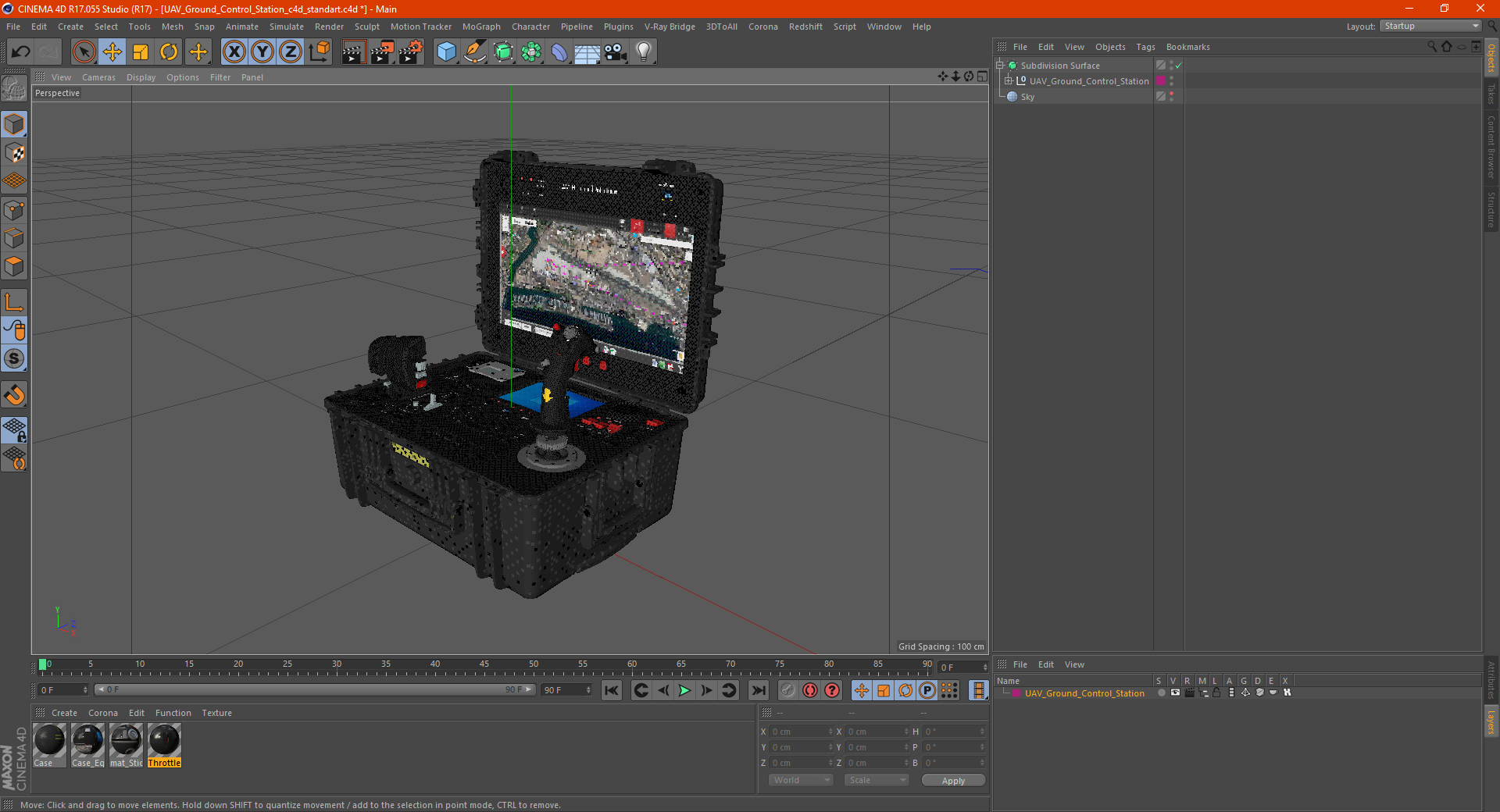The height and width of the screenshot is (812, 1500).
Task: Toggle Z axis lock
Action: pos(291,52)
